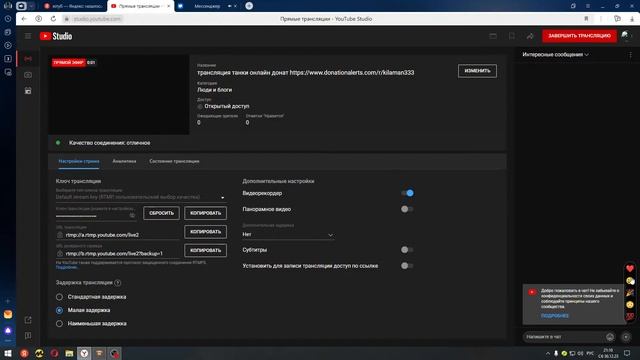Toggle the Видеорекордер switch
Image resolution: width=640 pixels, height=360 pixels.
pyautogui.click(x=407, y=193)
